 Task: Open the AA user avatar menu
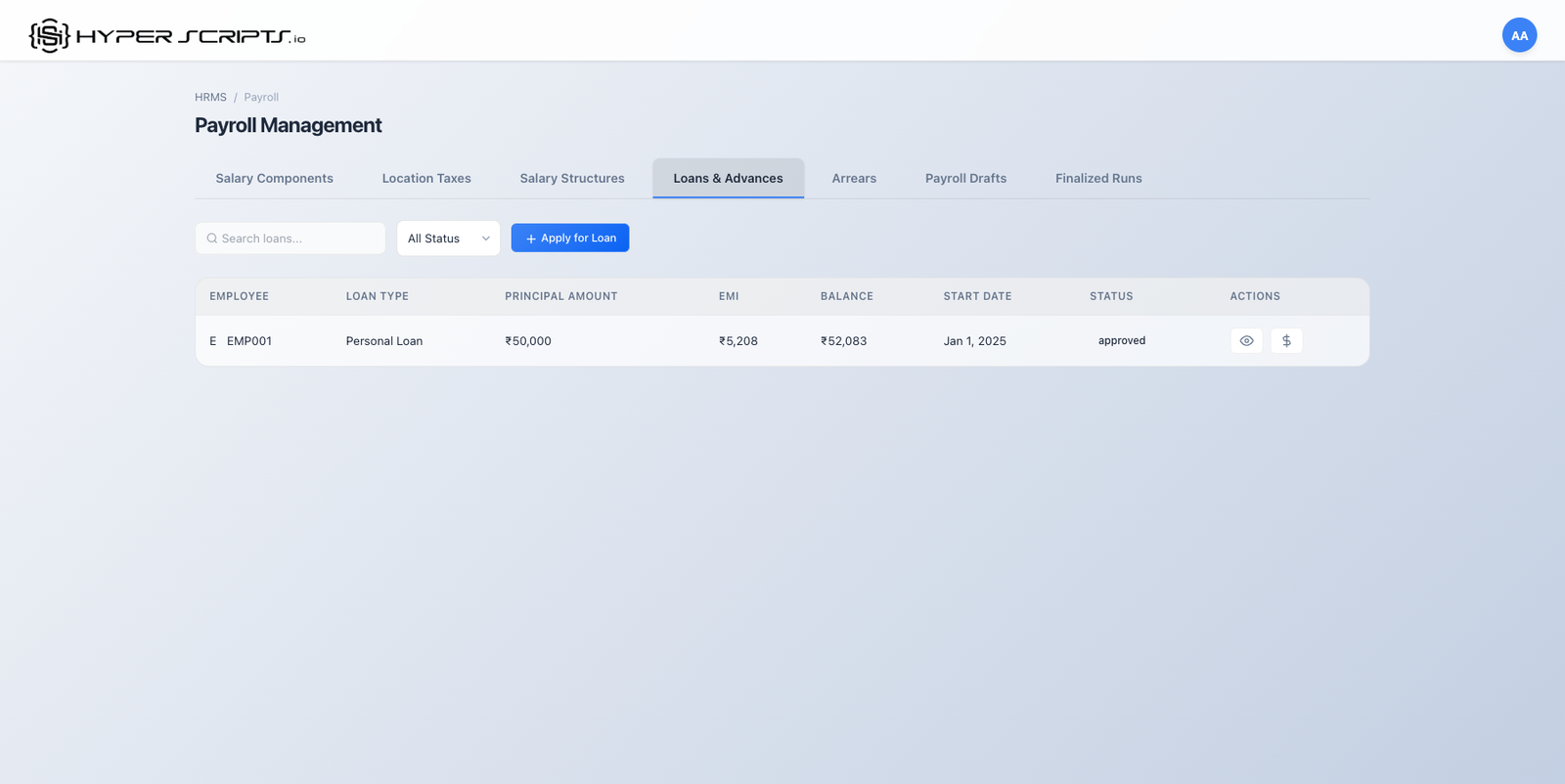[x=1519, y=35]
